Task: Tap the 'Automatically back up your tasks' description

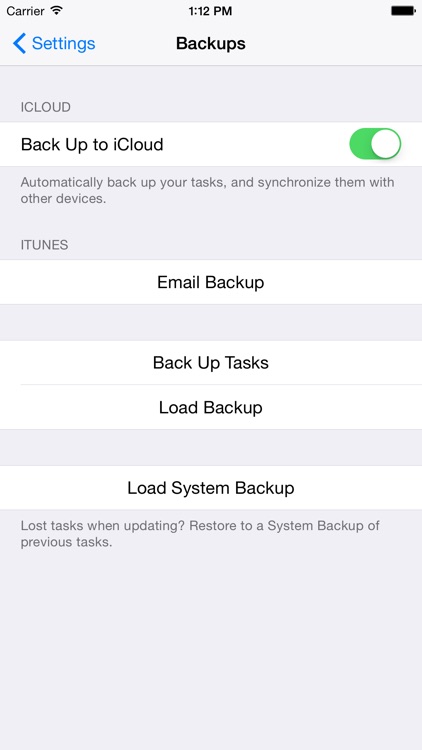Action: (x=207, y=190)
